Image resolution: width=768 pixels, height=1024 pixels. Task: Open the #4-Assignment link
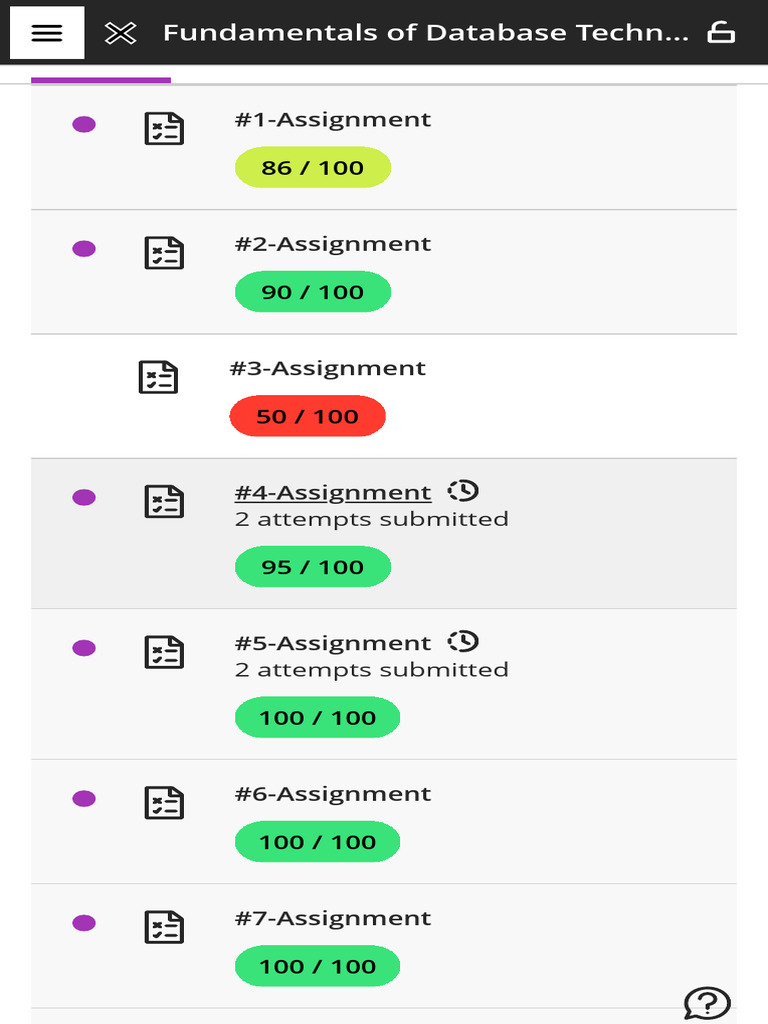point(333,493)
